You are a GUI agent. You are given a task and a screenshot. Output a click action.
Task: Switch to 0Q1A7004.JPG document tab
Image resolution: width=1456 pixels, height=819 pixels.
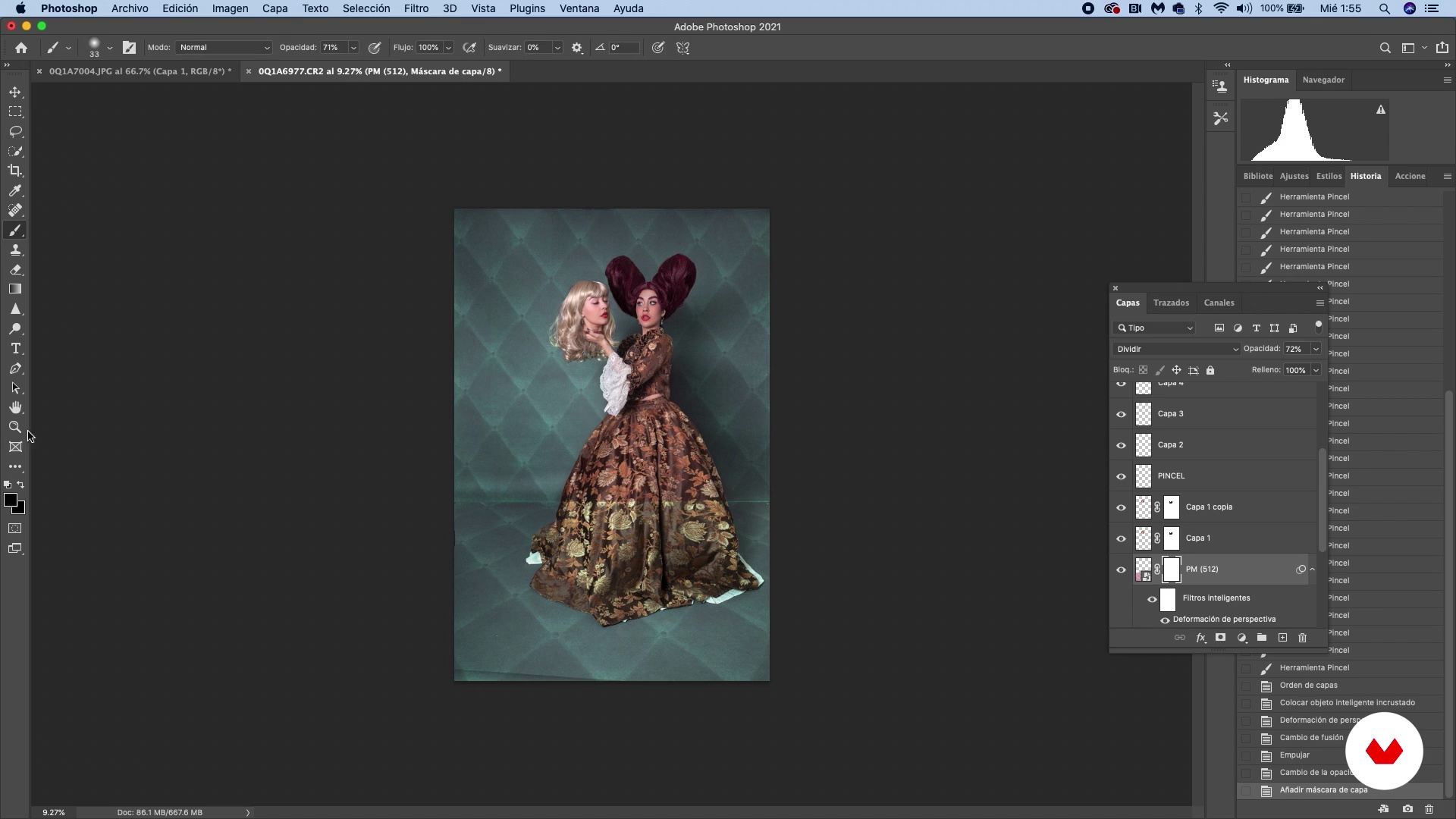pos(140,71)
